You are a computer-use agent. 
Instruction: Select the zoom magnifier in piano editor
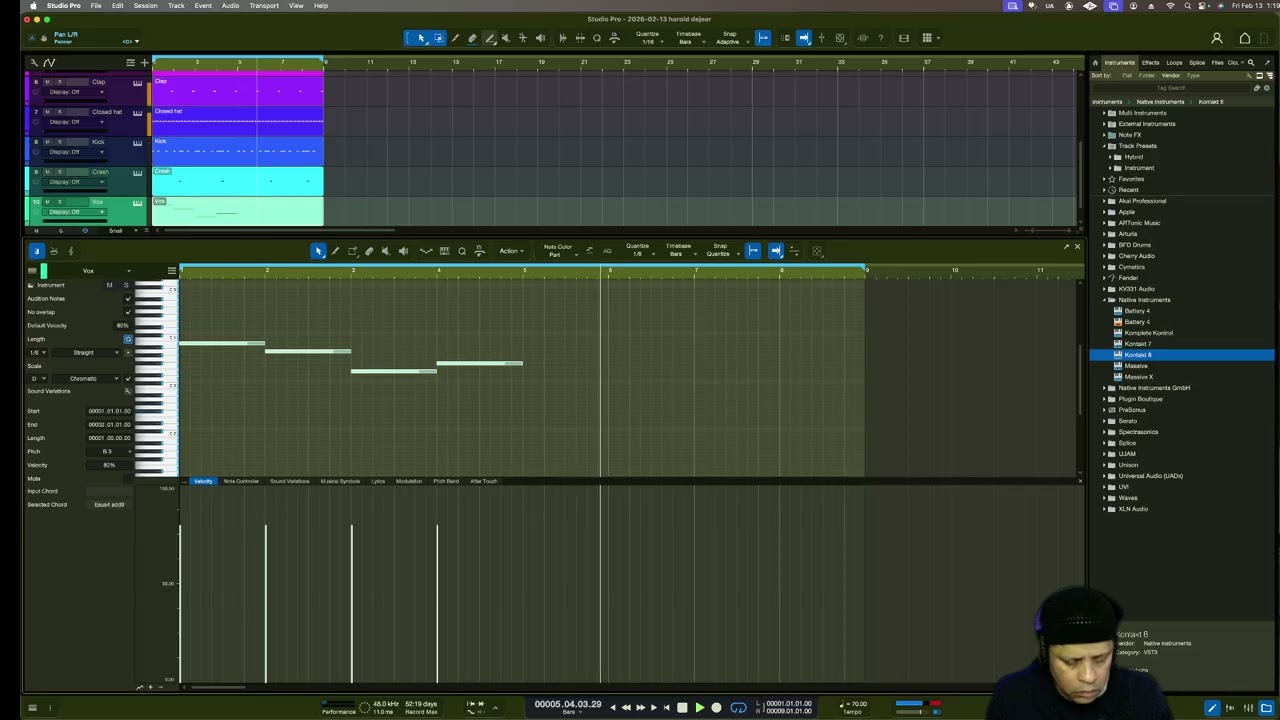[x=462, y=251]
